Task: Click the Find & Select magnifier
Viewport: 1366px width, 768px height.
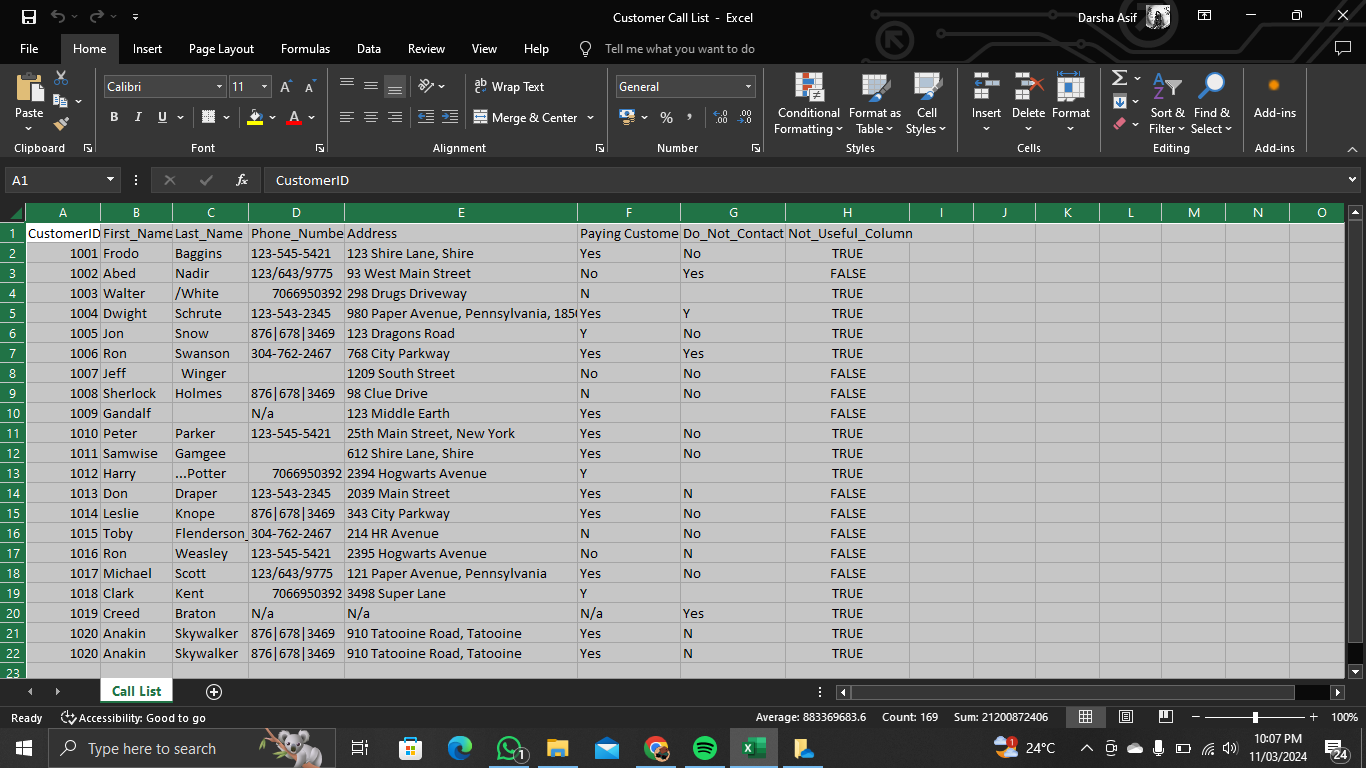Action: pos(1211,103)
